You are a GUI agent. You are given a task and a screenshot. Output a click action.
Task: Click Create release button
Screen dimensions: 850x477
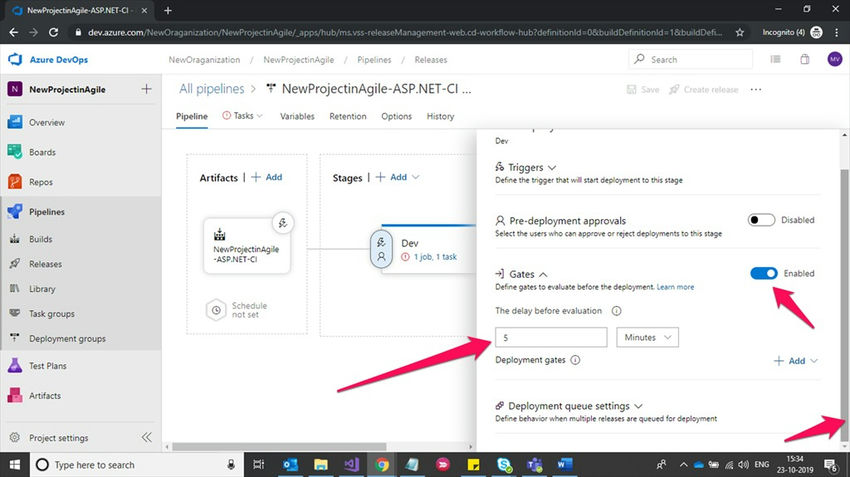703,89
